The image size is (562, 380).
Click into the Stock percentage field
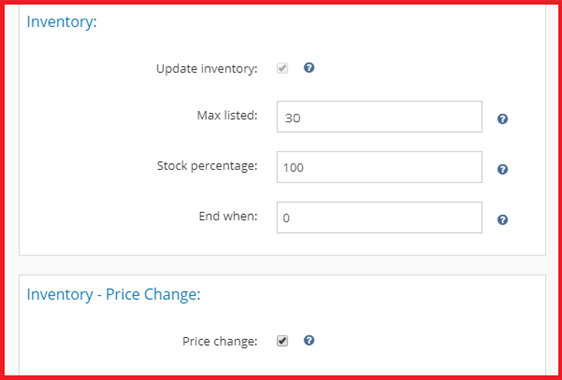380,167
